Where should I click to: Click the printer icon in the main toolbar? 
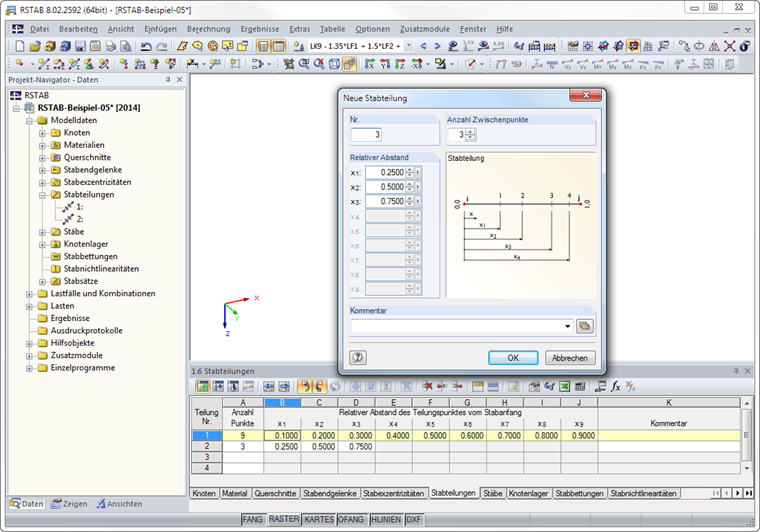pyautogui.click(x=111, y=46)
